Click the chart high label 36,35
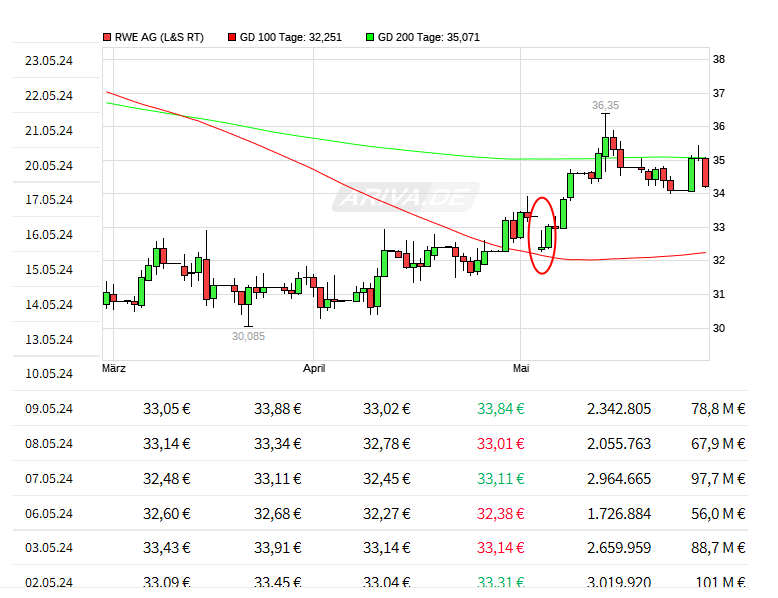This screenshot has width=778, height=598. pyautogui.click(x=605, y=105)
